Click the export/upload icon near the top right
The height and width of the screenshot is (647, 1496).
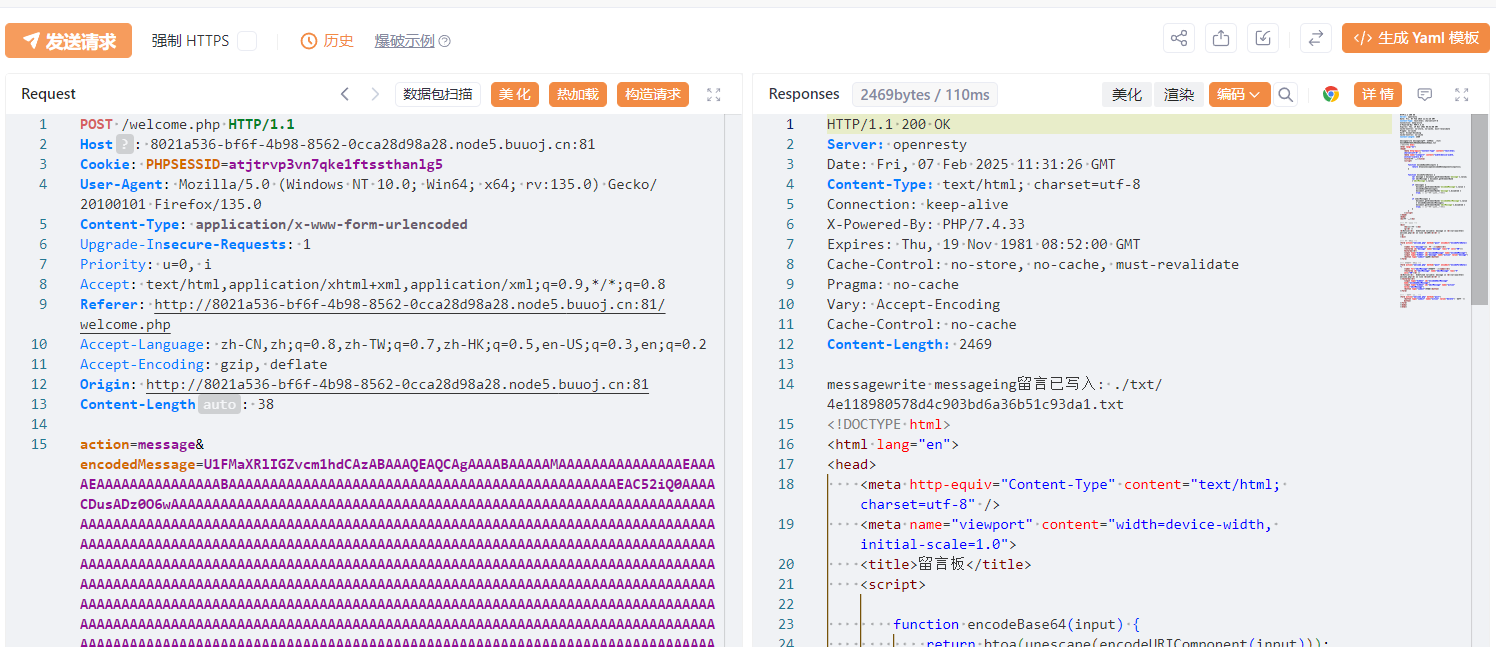coord(1220,37)
